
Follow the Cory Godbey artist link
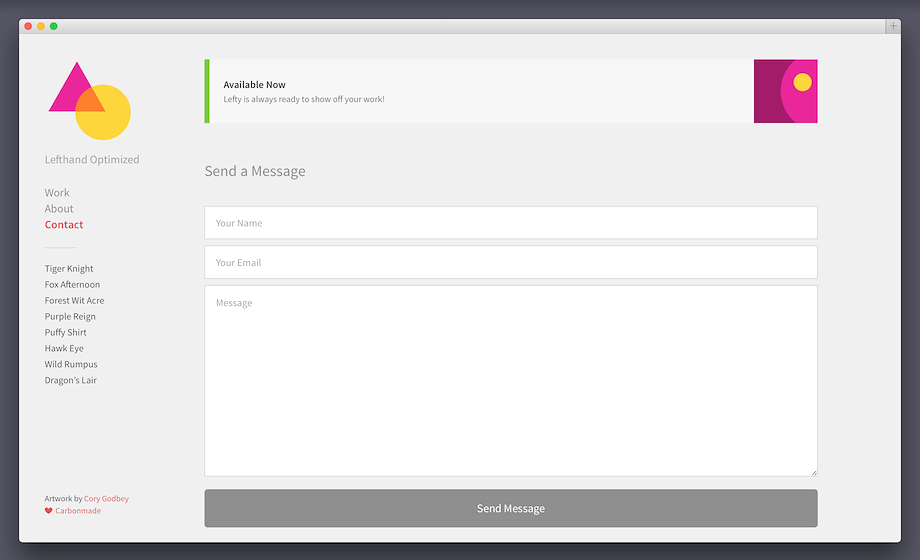coord(106,499)
